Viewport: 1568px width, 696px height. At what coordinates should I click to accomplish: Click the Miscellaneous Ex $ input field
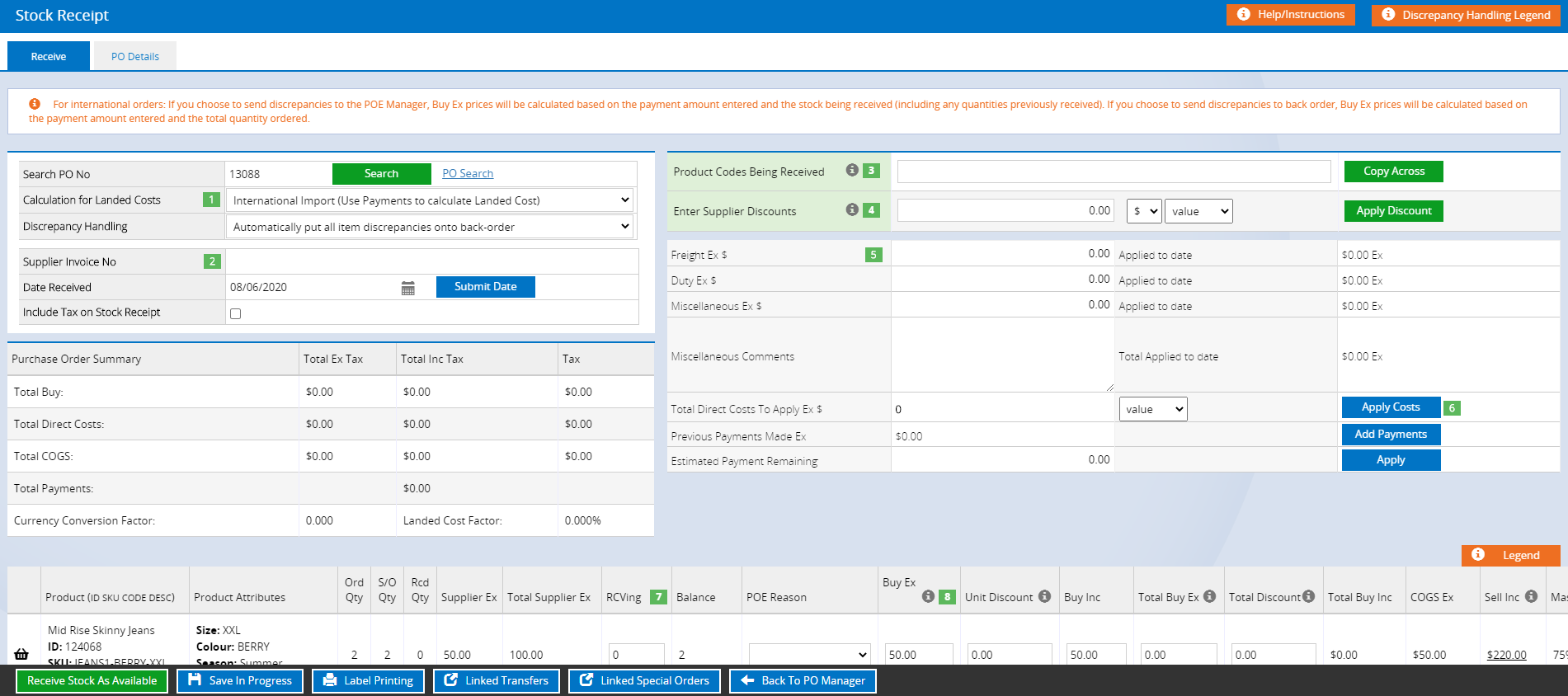tap(1002, 305)
